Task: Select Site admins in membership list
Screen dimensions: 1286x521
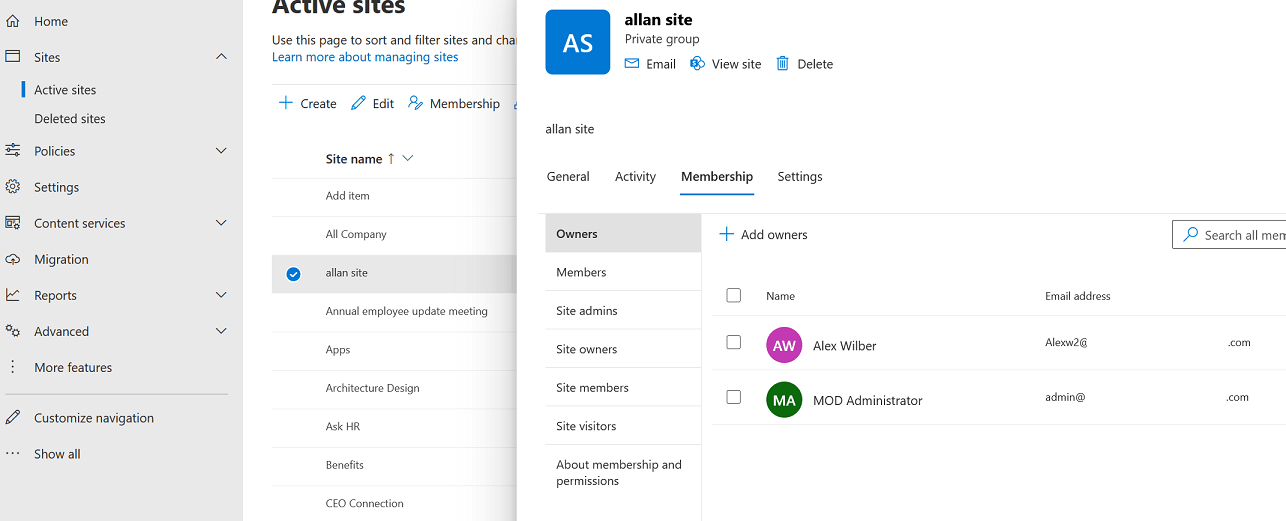Action: point(623,310)
